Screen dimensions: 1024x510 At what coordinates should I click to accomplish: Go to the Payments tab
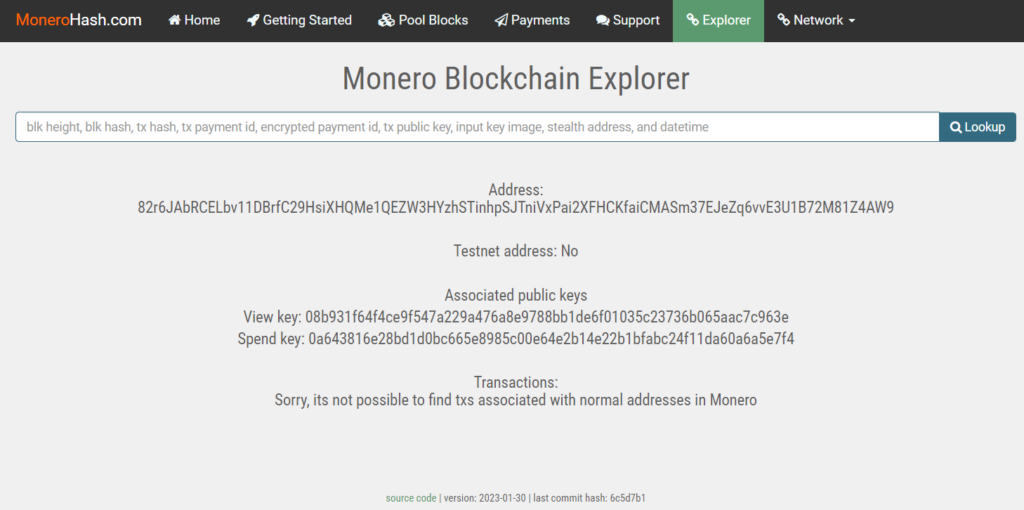tap(540, 20)
